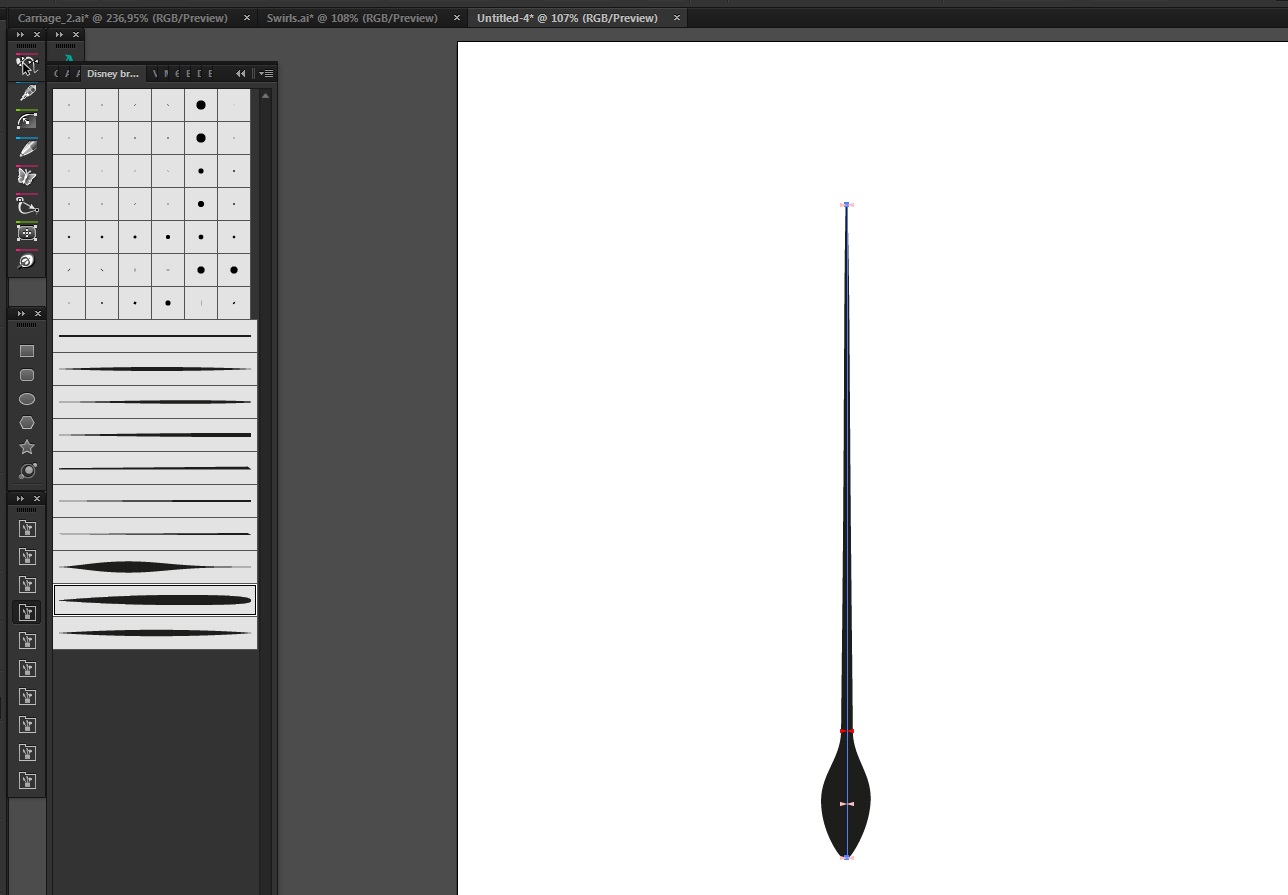Click the highlighted icon in the bottom tool panel

pyautogui.click(x=27, y=612)
